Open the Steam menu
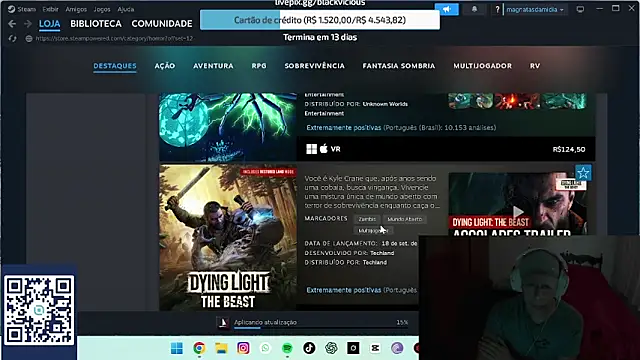This screenshot has width=640, height=360. 27,9
